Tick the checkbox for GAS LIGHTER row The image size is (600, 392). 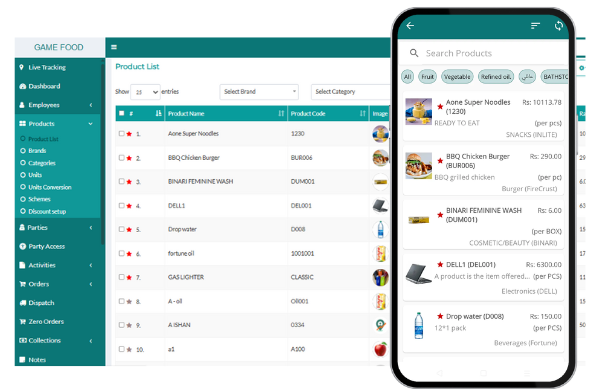tap(121, 277)
